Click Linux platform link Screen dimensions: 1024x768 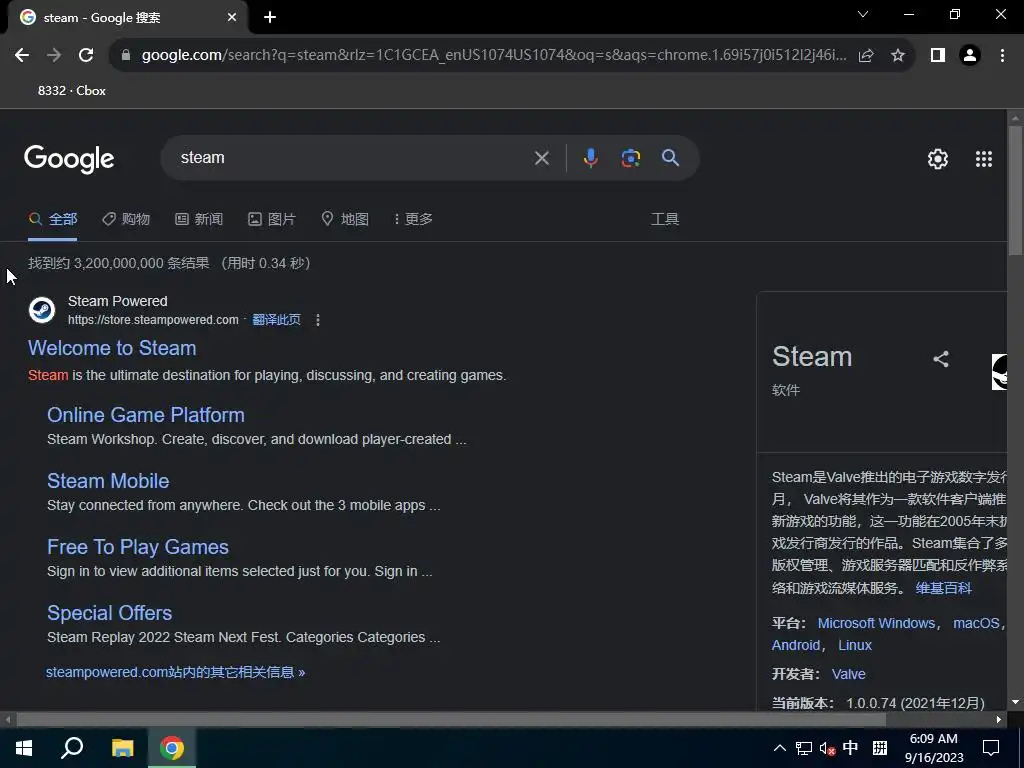coord(855,645)
